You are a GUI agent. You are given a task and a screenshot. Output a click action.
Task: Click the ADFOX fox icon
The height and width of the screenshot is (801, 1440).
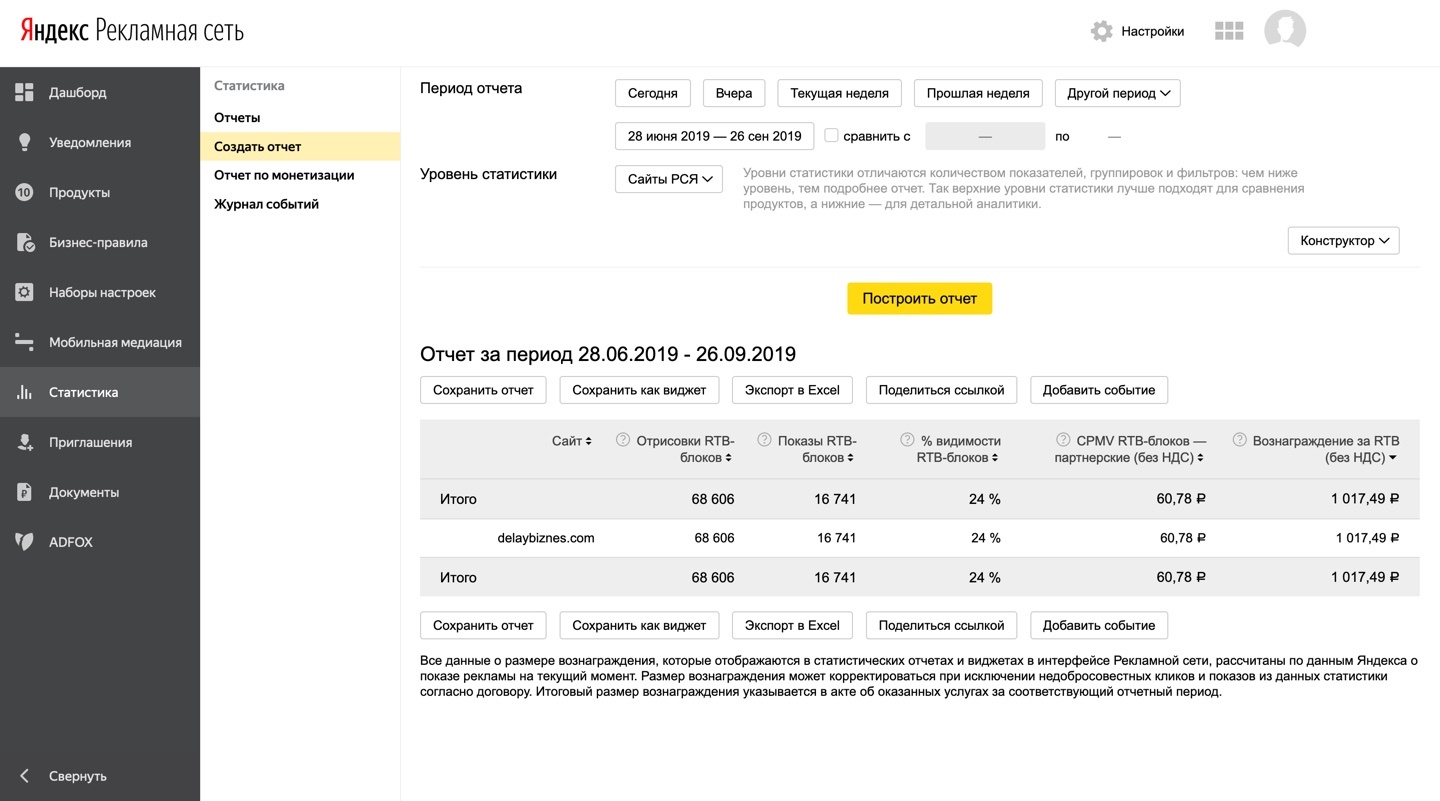(25, 542)
